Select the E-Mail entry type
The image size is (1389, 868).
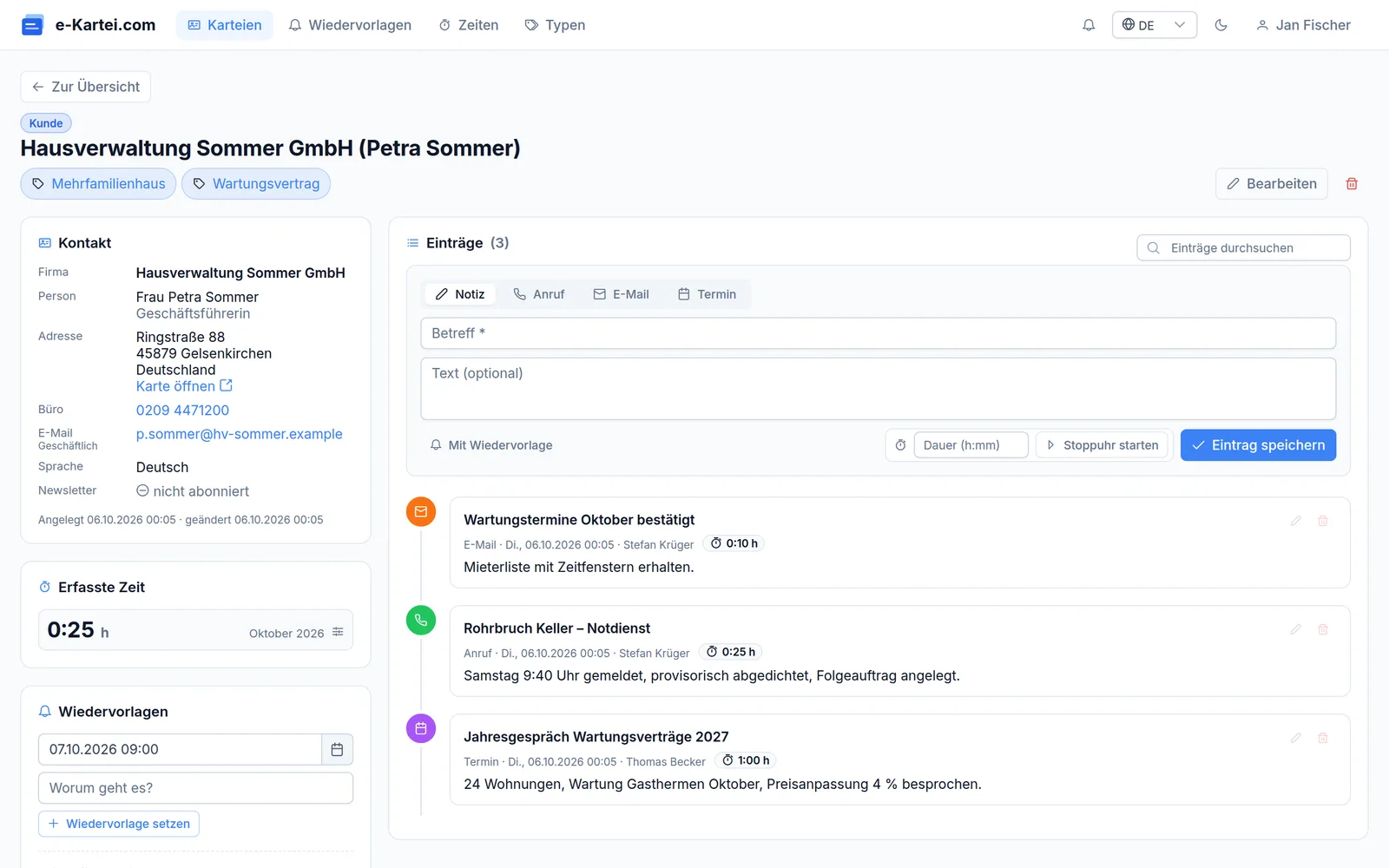point(622,294)
